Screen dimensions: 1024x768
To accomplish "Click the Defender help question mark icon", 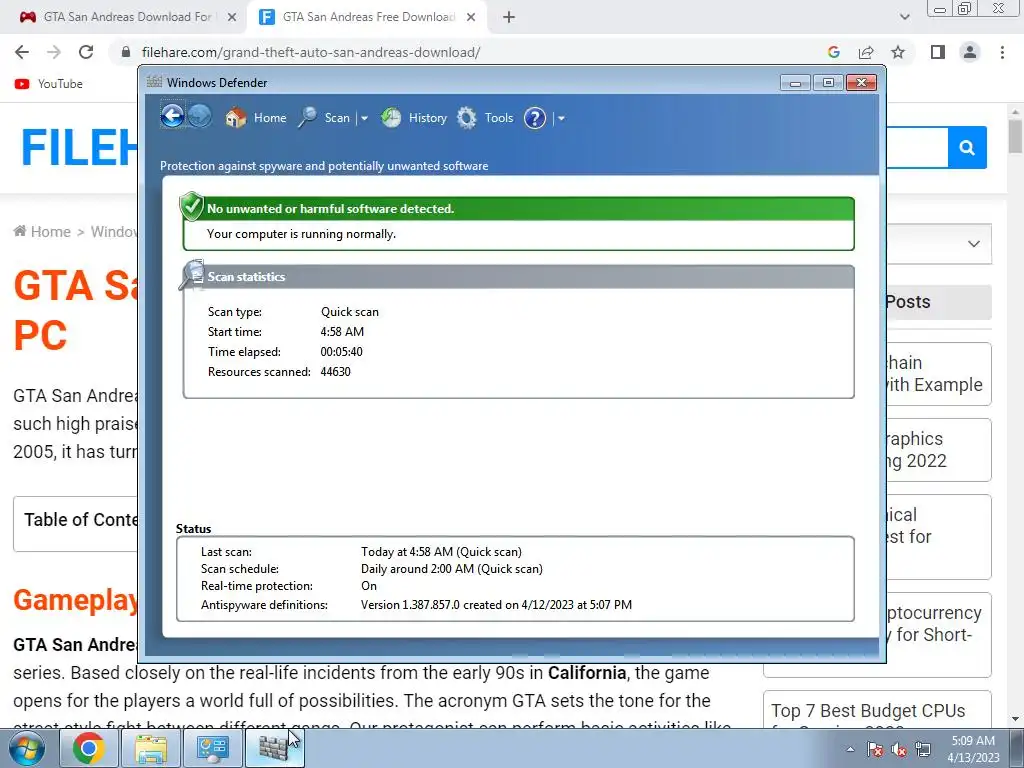I will 535,118.
